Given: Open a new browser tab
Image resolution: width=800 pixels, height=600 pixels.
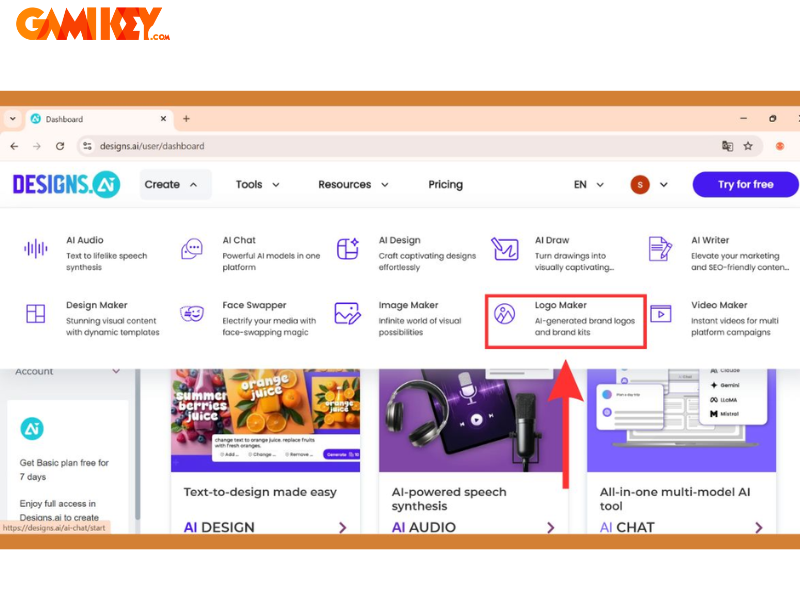Looking at the screenshot, I should click(186, 119).
